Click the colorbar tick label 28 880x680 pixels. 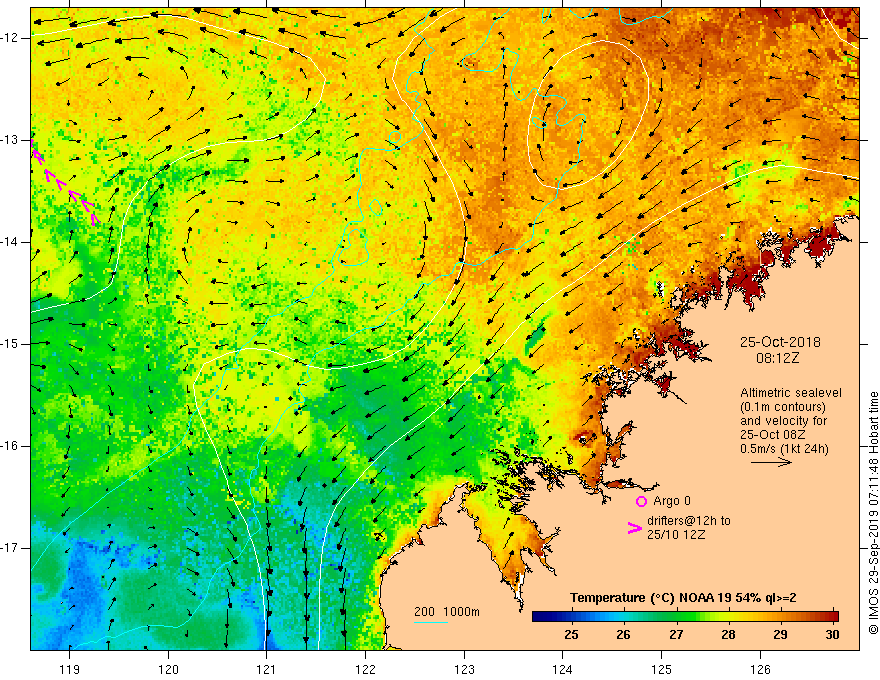coord(728,635)
